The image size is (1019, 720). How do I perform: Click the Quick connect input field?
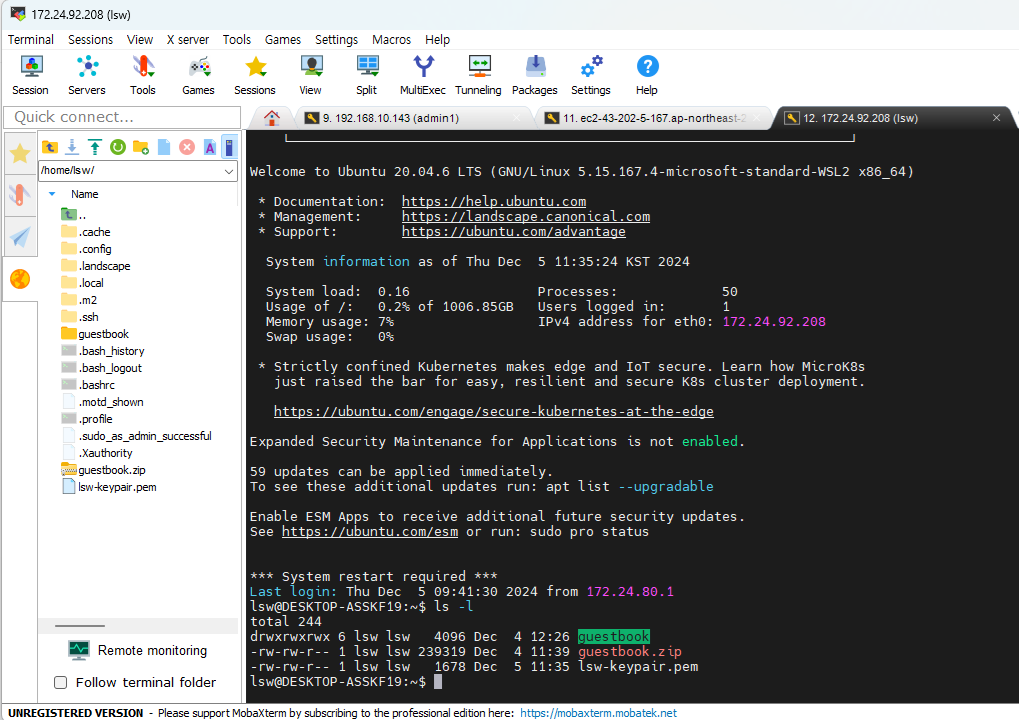pos(122,117)
